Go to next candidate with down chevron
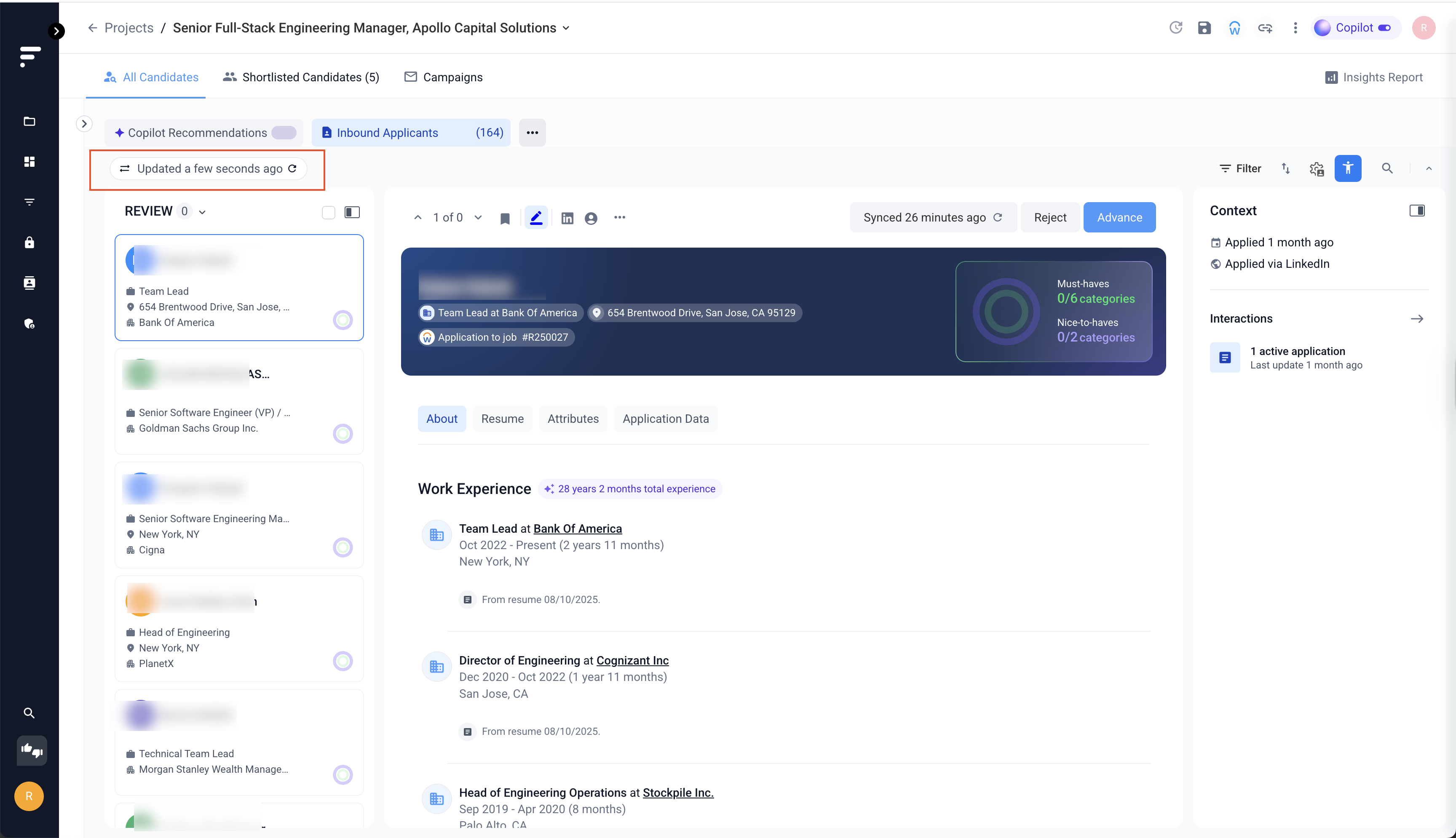1456x838 pixels. pyautogui.click(x=478, y=218)
